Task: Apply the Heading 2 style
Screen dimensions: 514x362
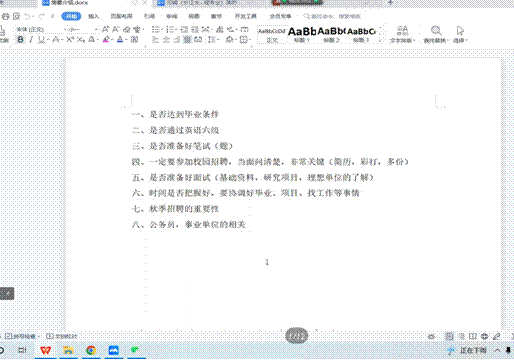Action: (x=331, y=34)
